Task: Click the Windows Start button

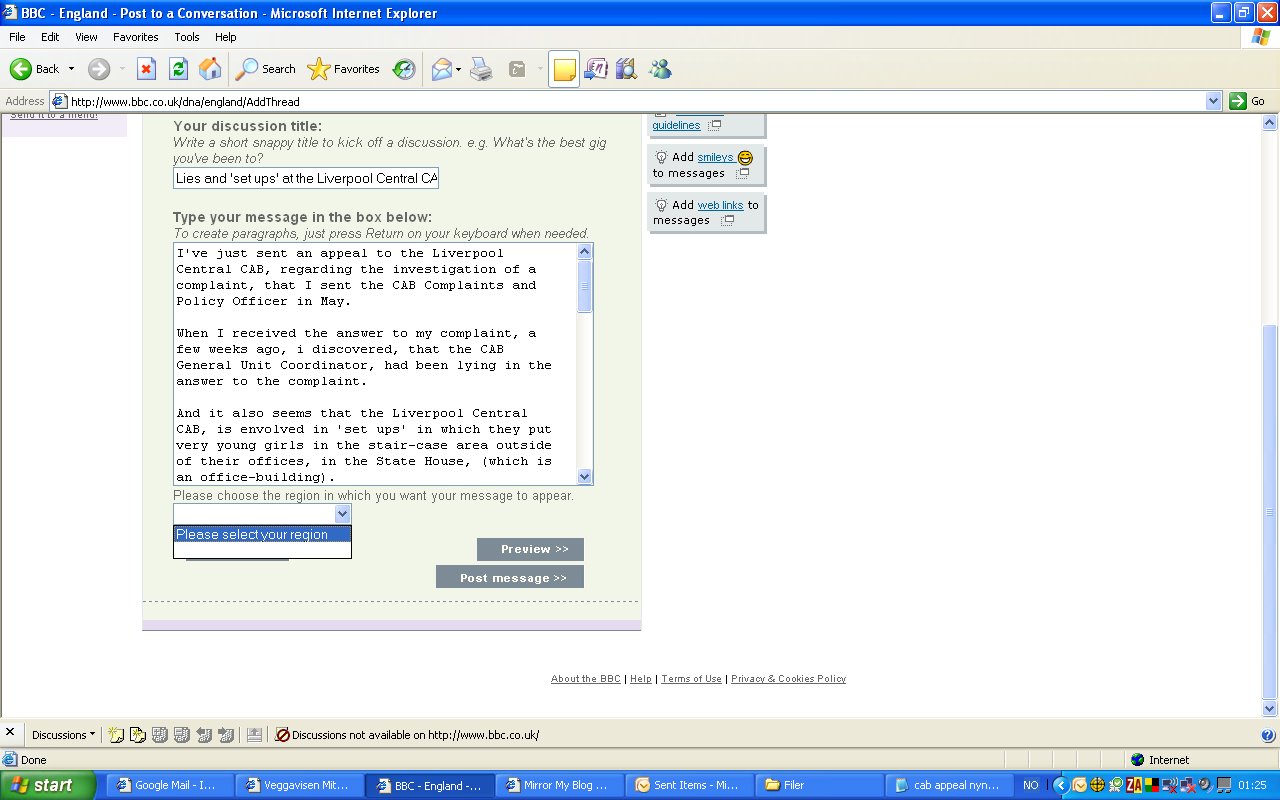Action: click(48, 785)
